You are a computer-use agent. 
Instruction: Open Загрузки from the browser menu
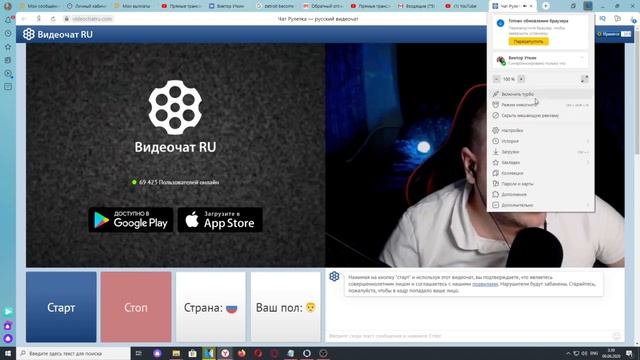coord(540,152)
